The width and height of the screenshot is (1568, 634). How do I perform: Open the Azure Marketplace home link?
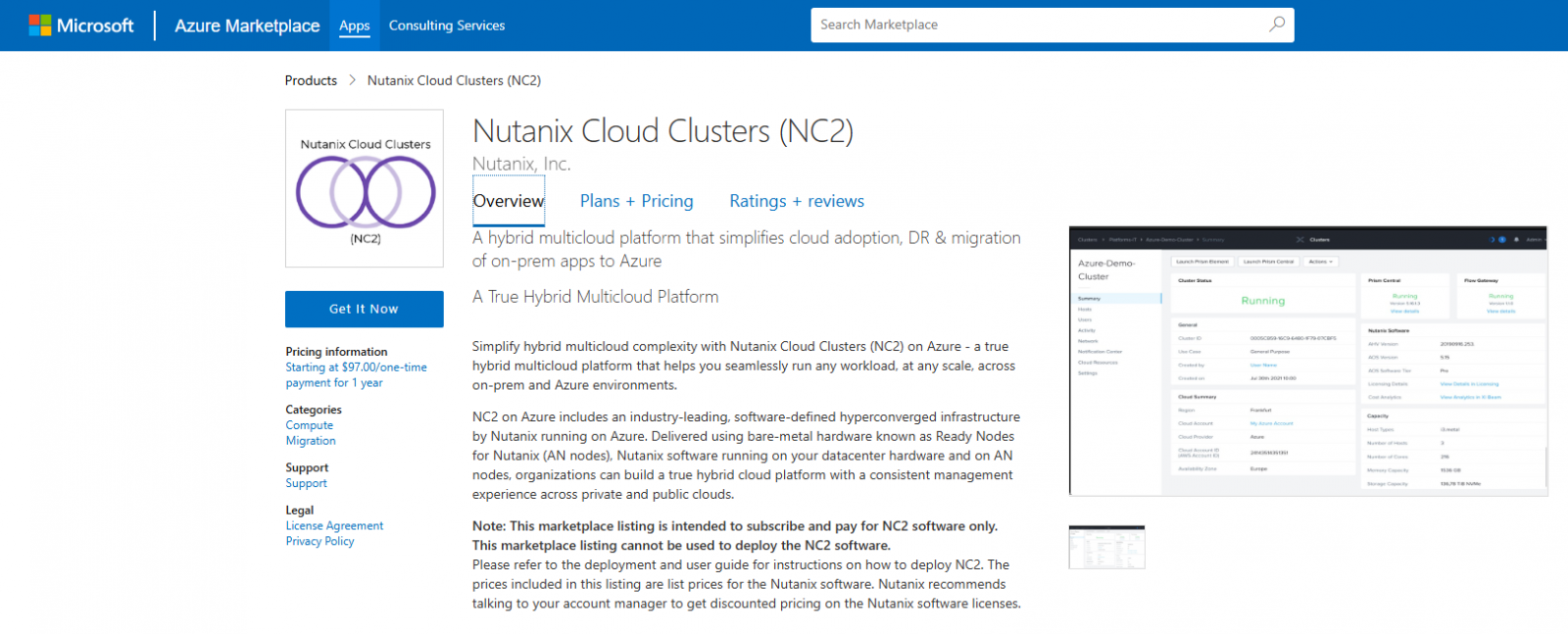[247, 25]
